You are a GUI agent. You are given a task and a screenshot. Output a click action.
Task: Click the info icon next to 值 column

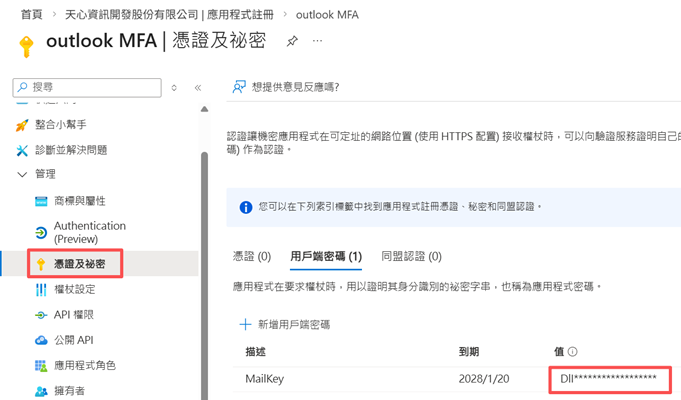coord(573,352)
